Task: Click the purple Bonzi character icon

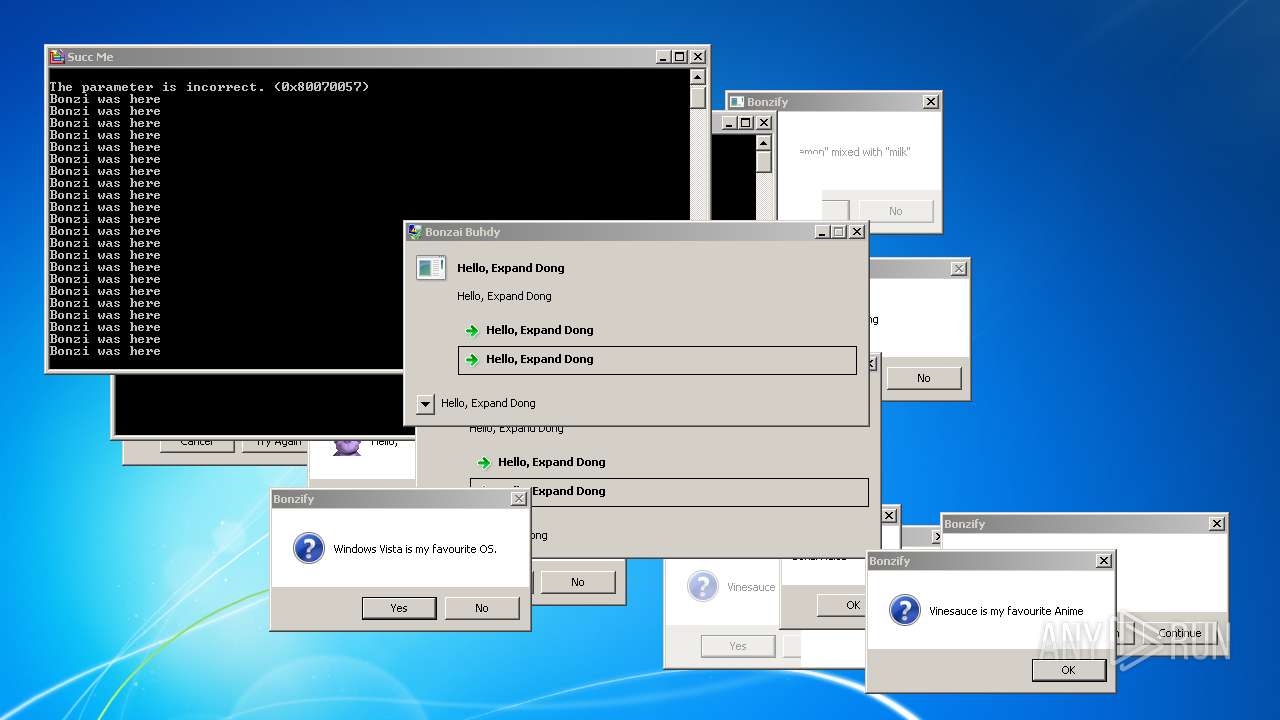Action: [346, 446]
